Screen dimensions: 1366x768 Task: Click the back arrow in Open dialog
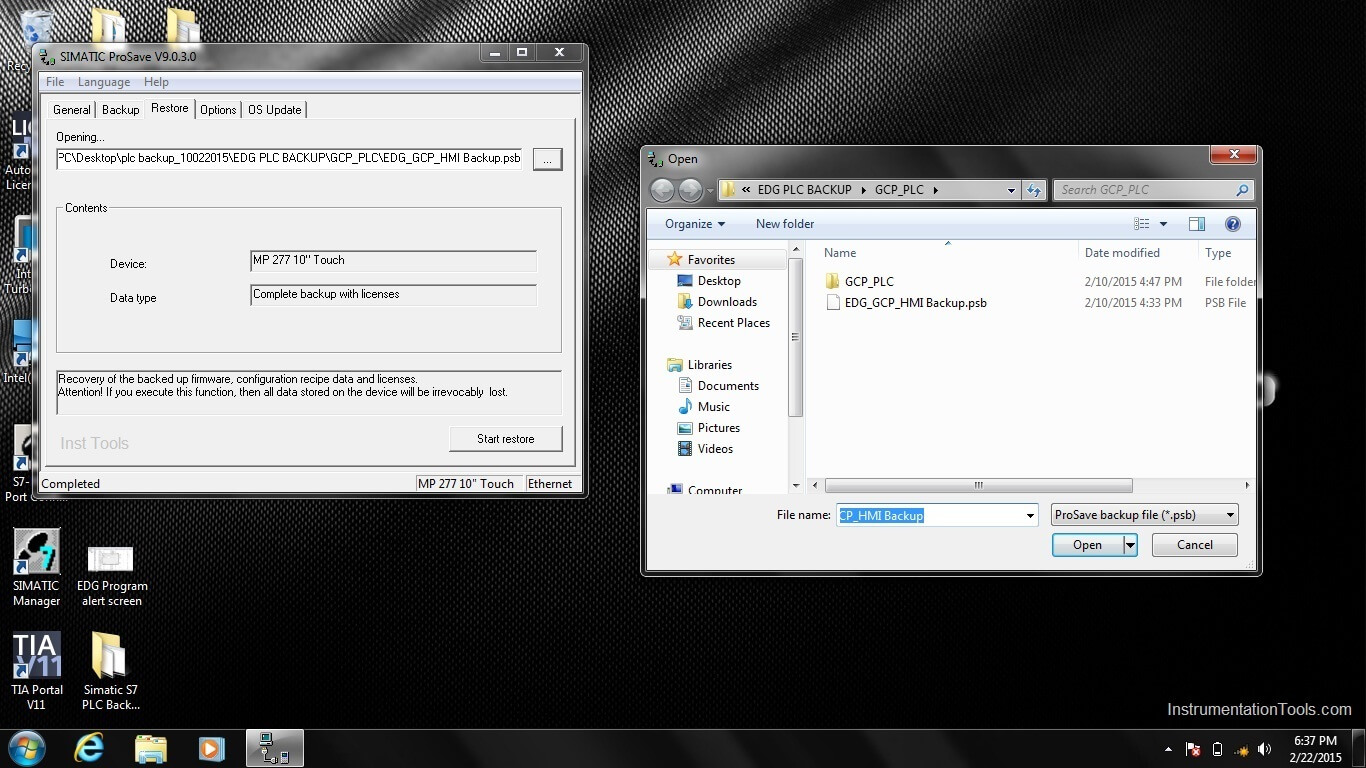662,190
